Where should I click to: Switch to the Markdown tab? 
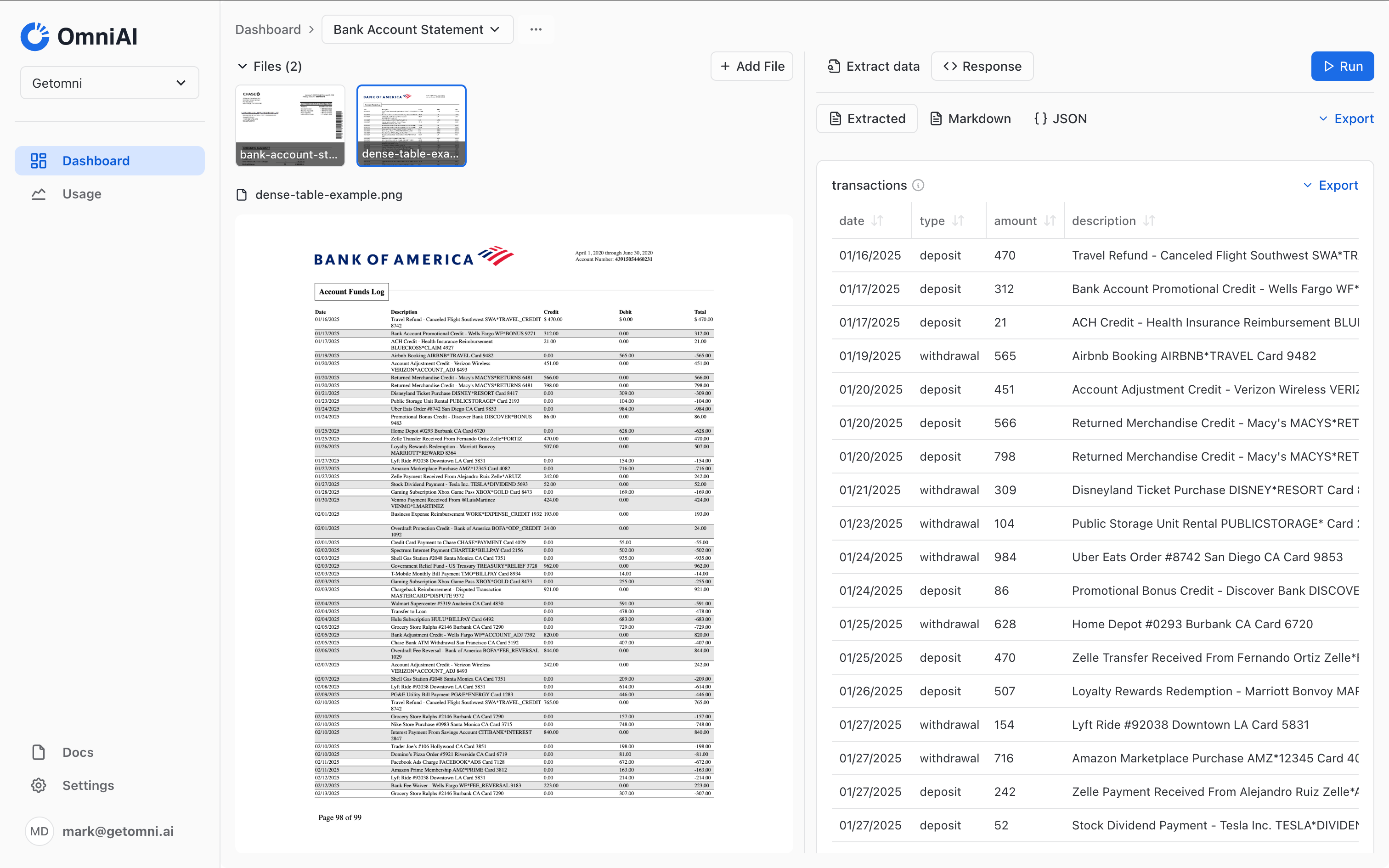tap(970, 119)
